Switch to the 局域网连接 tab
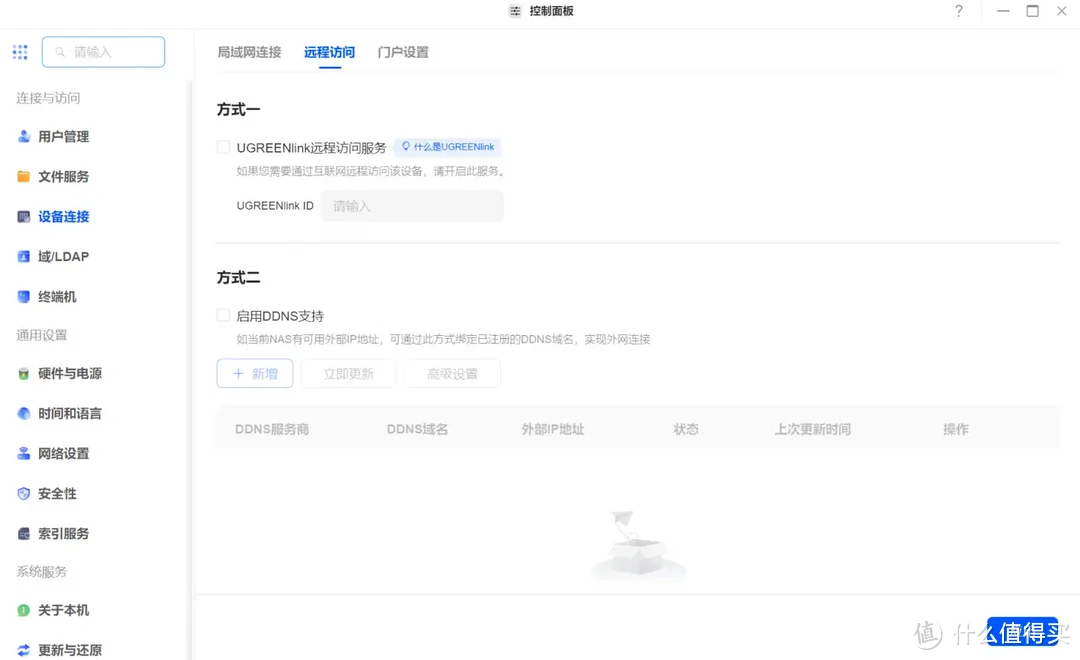 249,53
